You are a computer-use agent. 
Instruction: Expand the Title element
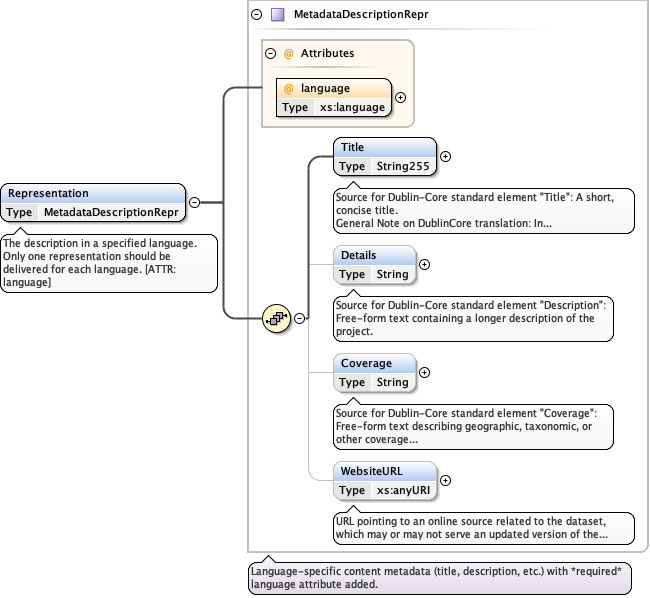[x=446, y=156]
